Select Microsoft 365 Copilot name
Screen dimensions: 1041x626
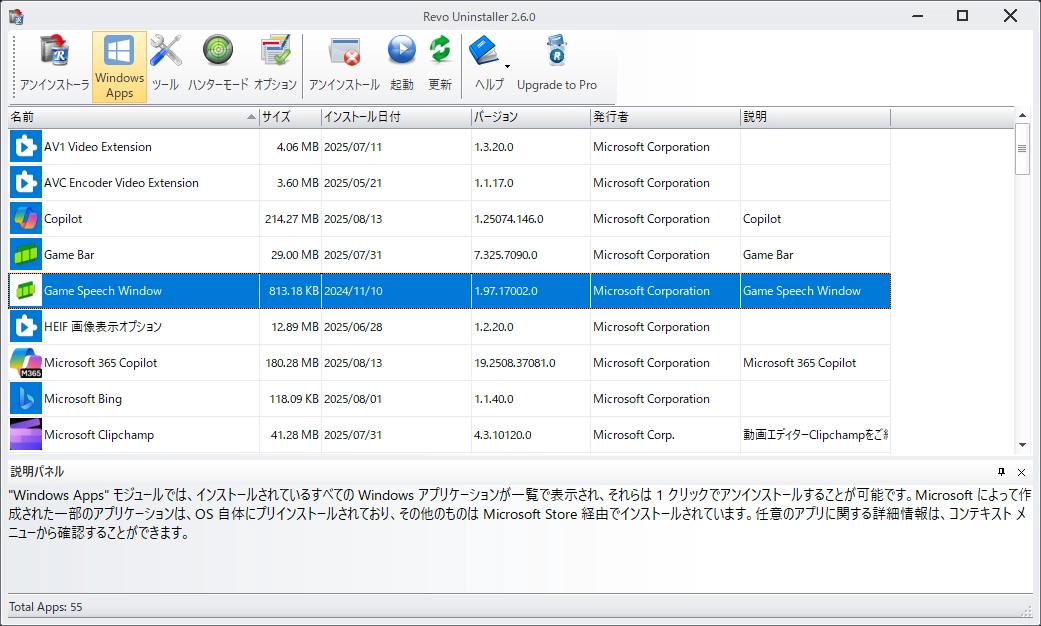pos(100,362)
